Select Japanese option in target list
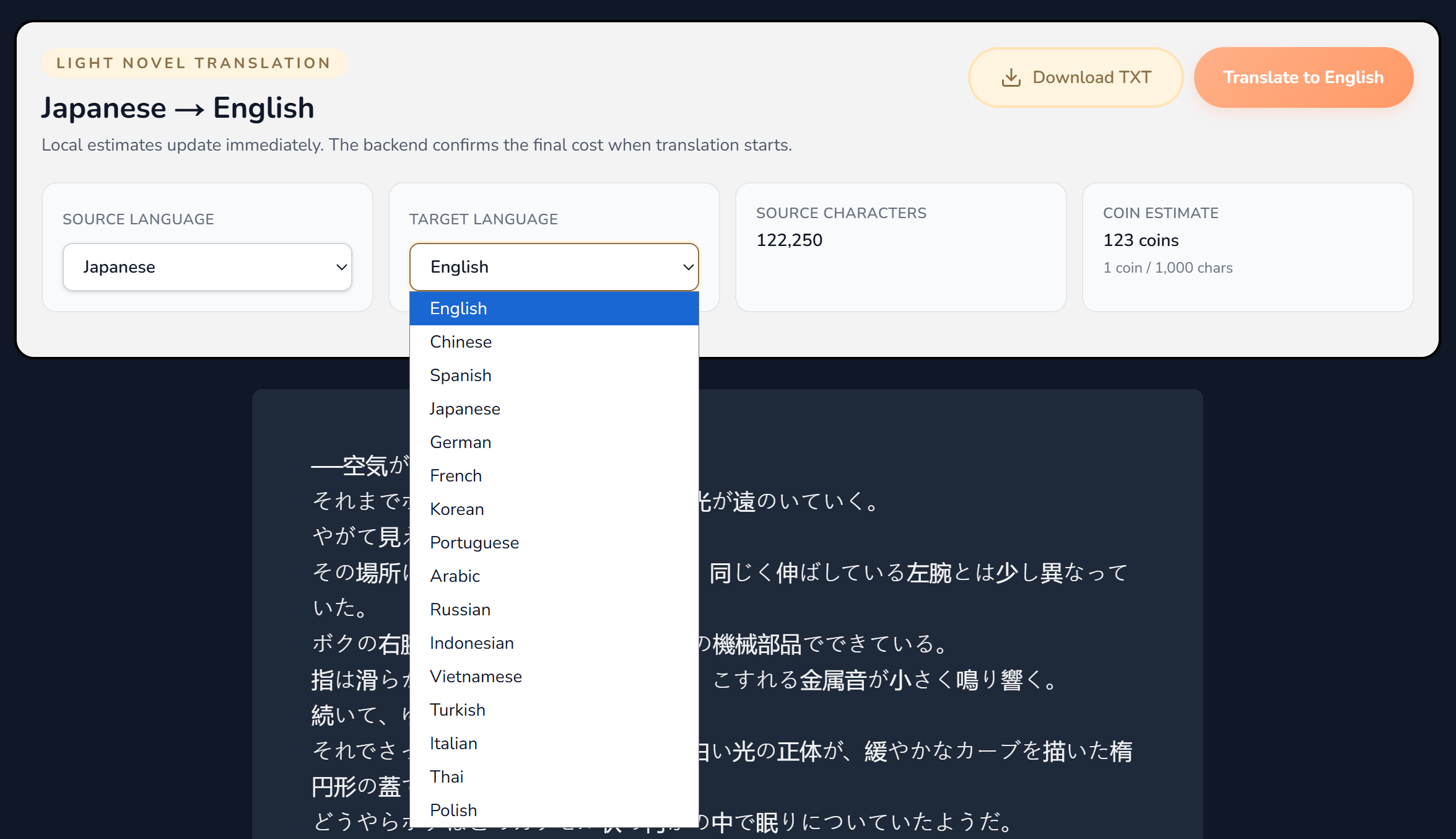 click(554, 409)
